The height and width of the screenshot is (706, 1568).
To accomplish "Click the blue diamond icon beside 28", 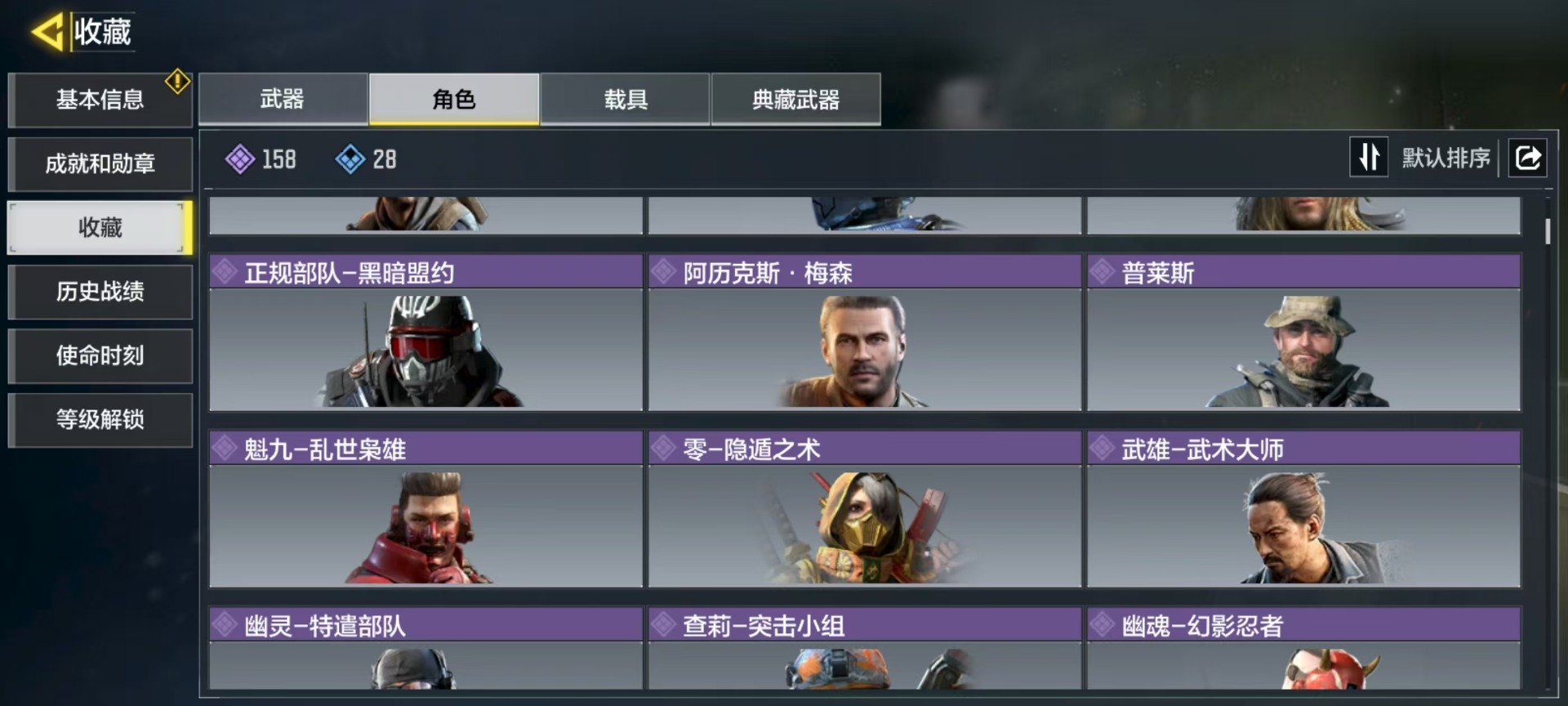I will click(x=350, y=159).
